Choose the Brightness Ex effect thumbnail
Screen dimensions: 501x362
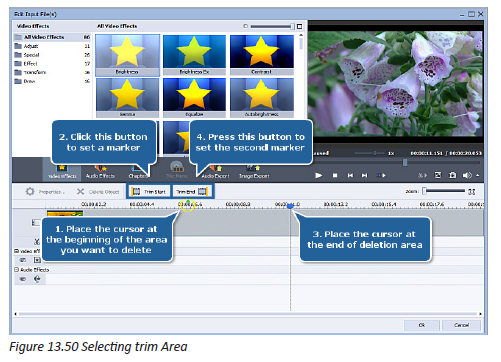point(194,55)
